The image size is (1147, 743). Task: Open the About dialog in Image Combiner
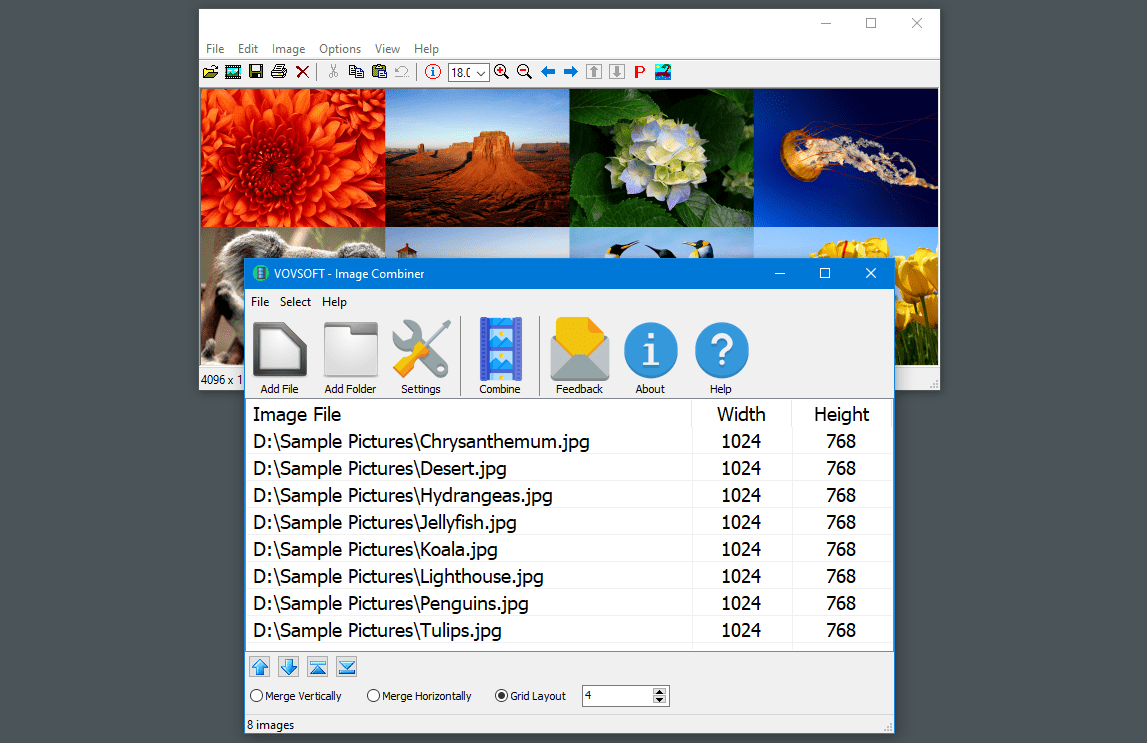(650, 349)
